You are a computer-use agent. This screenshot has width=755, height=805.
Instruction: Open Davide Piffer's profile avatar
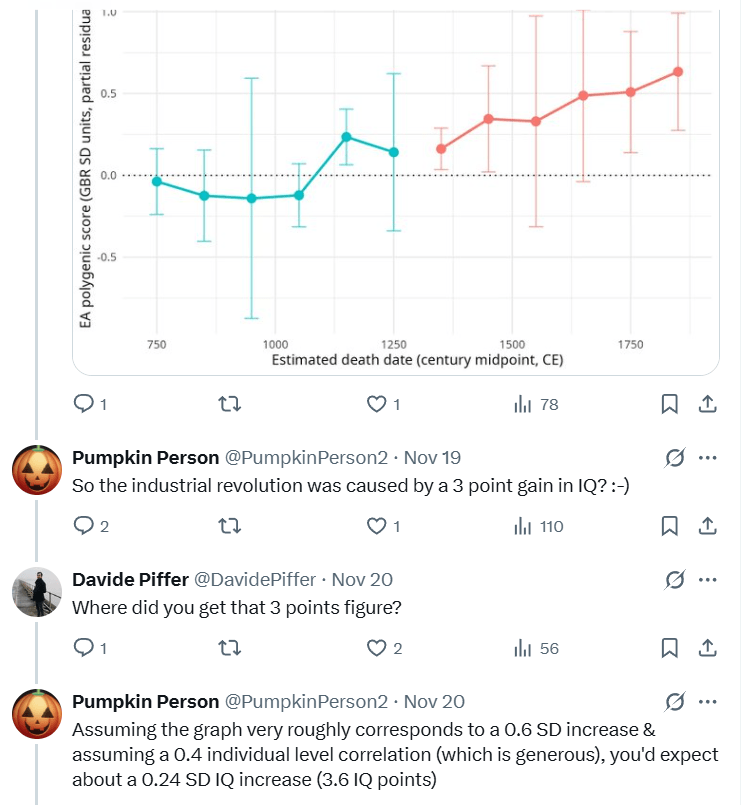click(x=37, y=592)
